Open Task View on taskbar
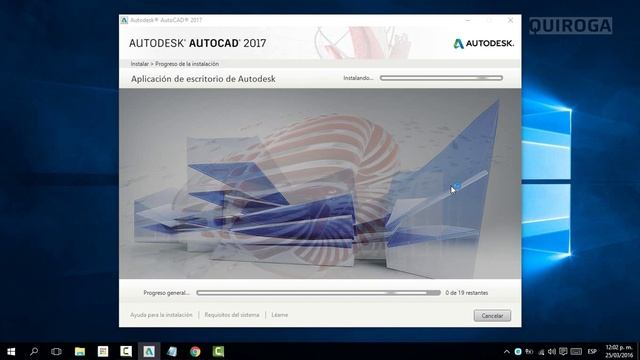This screenshot has width=640, height=360. coord(56,351)
